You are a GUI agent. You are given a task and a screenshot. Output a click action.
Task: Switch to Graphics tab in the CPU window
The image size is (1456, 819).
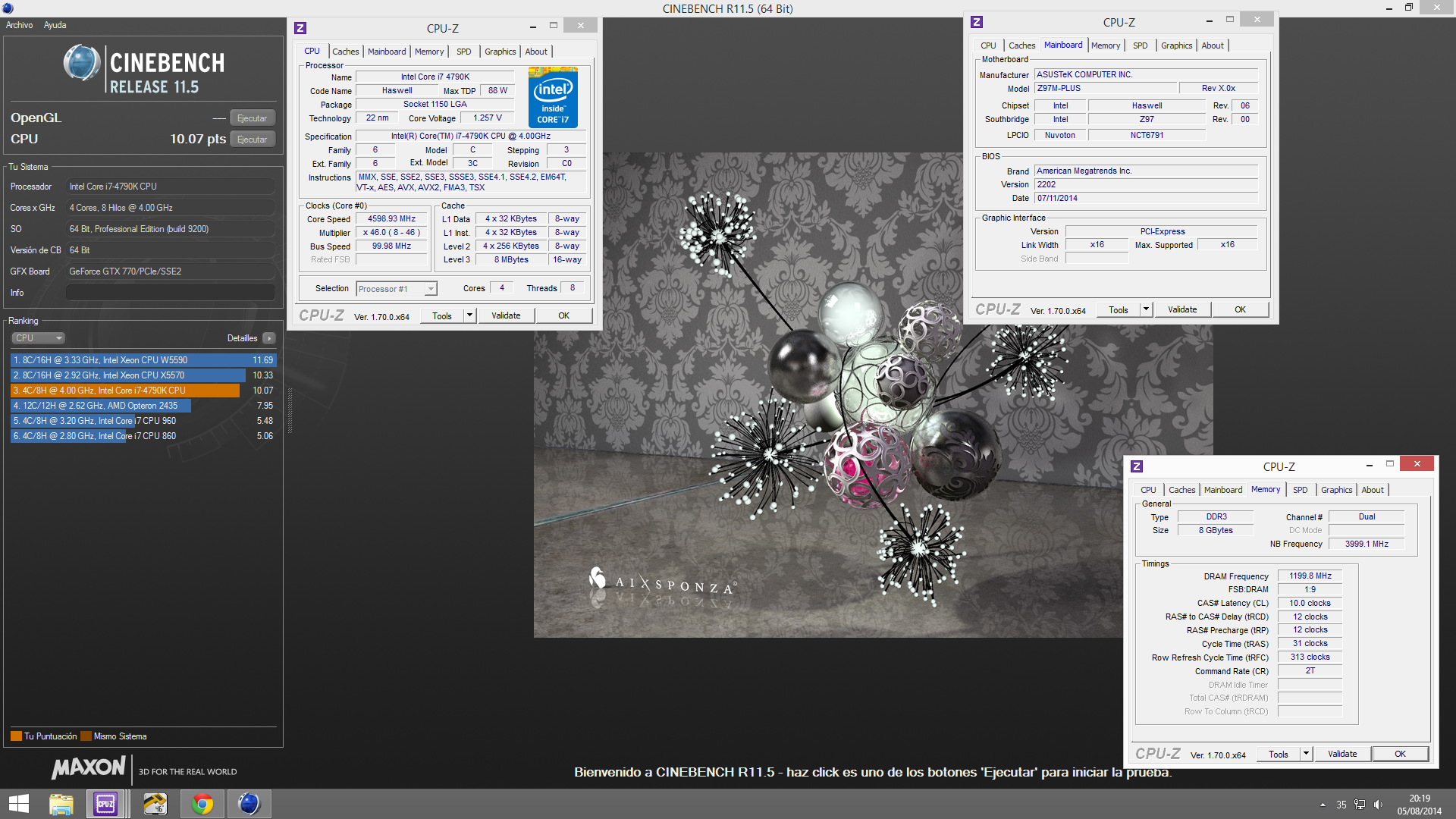tap(500, 52)
